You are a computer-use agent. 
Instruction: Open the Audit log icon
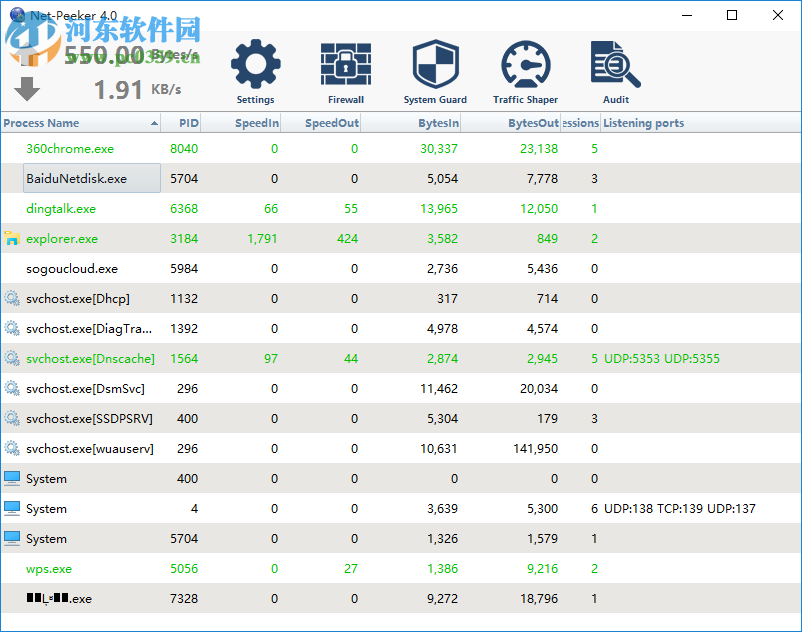[614, 62]
